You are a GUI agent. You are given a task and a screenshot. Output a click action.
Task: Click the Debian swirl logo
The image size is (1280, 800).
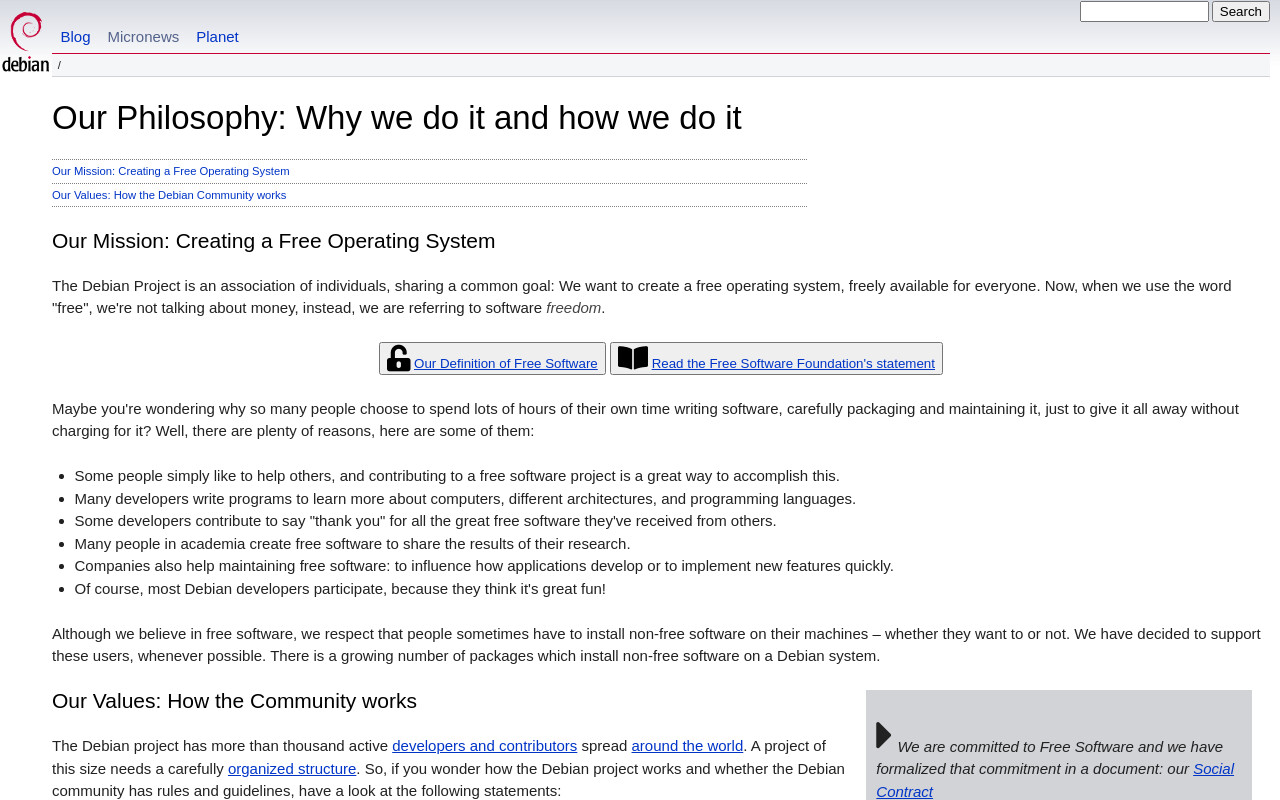click(x=25, y=42)
